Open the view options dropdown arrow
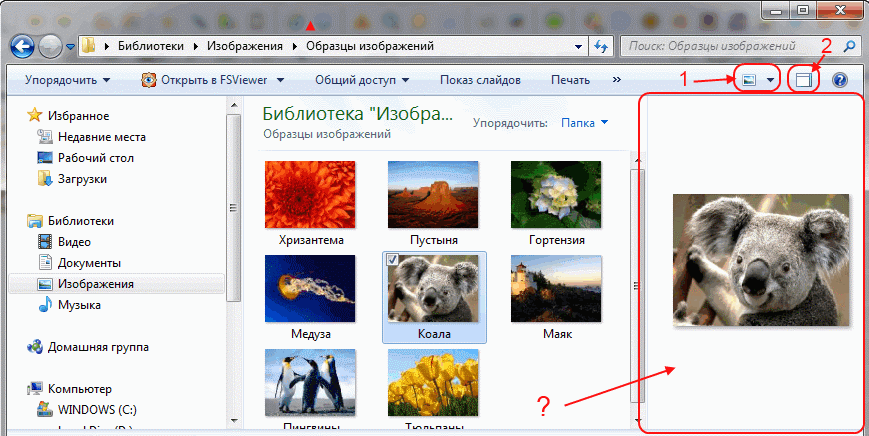Image resolution: width=869 pixels, height=436 pixels. point(770,80)
